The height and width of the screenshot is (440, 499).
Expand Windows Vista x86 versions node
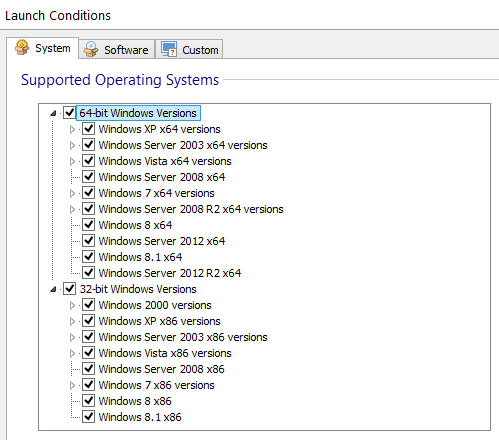72,353
